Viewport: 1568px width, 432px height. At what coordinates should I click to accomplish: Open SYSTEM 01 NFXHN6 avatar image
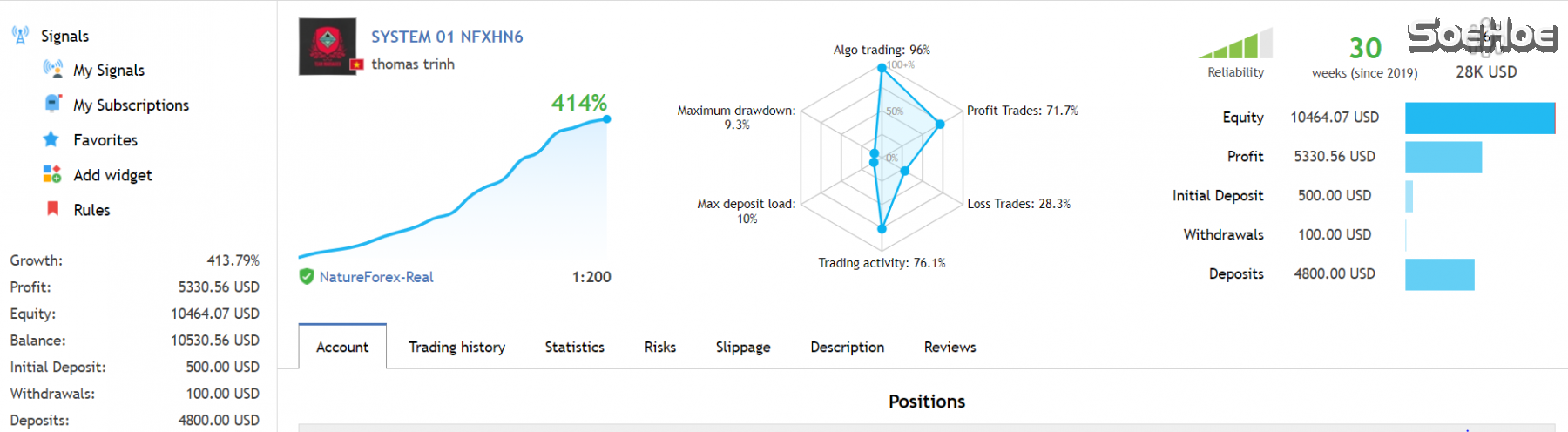[x=328, y=46]
